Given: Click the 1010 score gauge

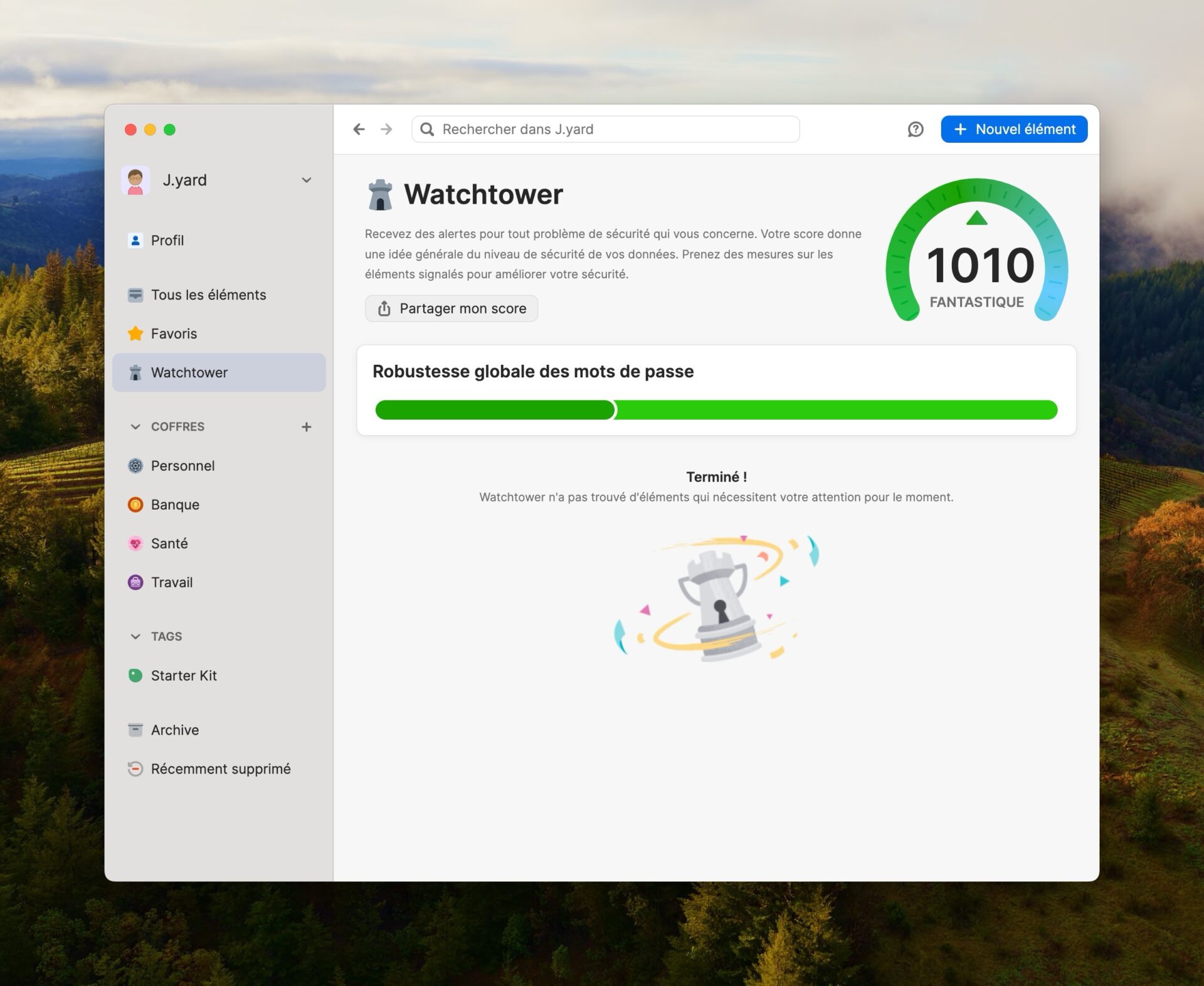Looking at the screenshot, I should 976,251.
